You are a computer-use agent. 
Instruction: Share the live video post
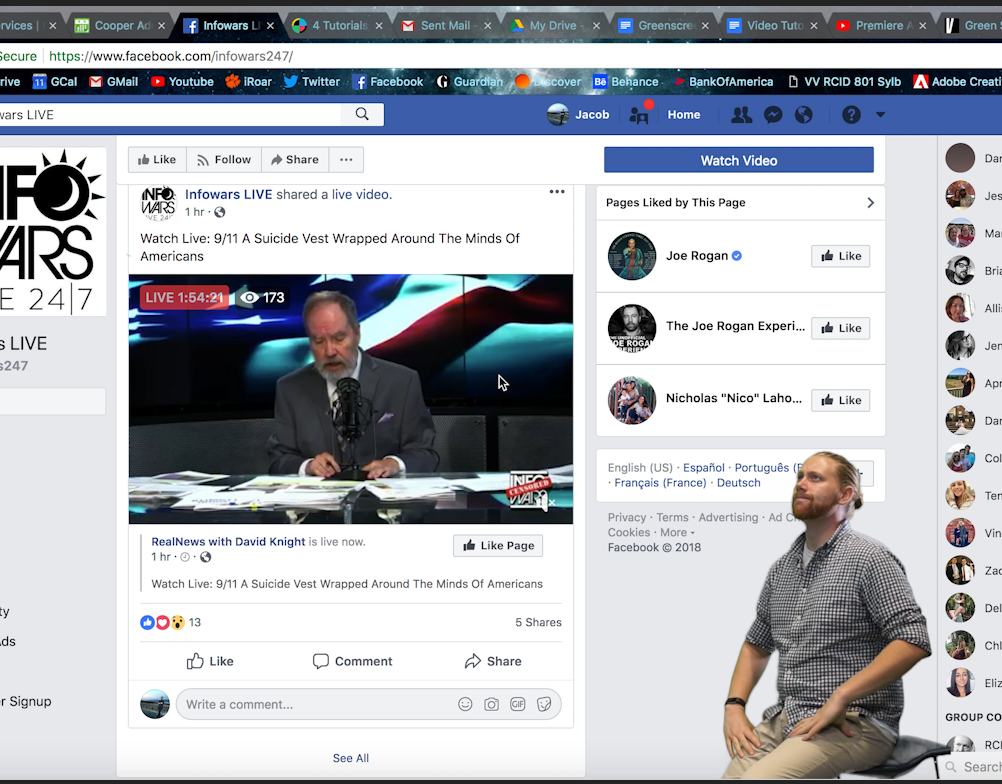click(493, 661)
